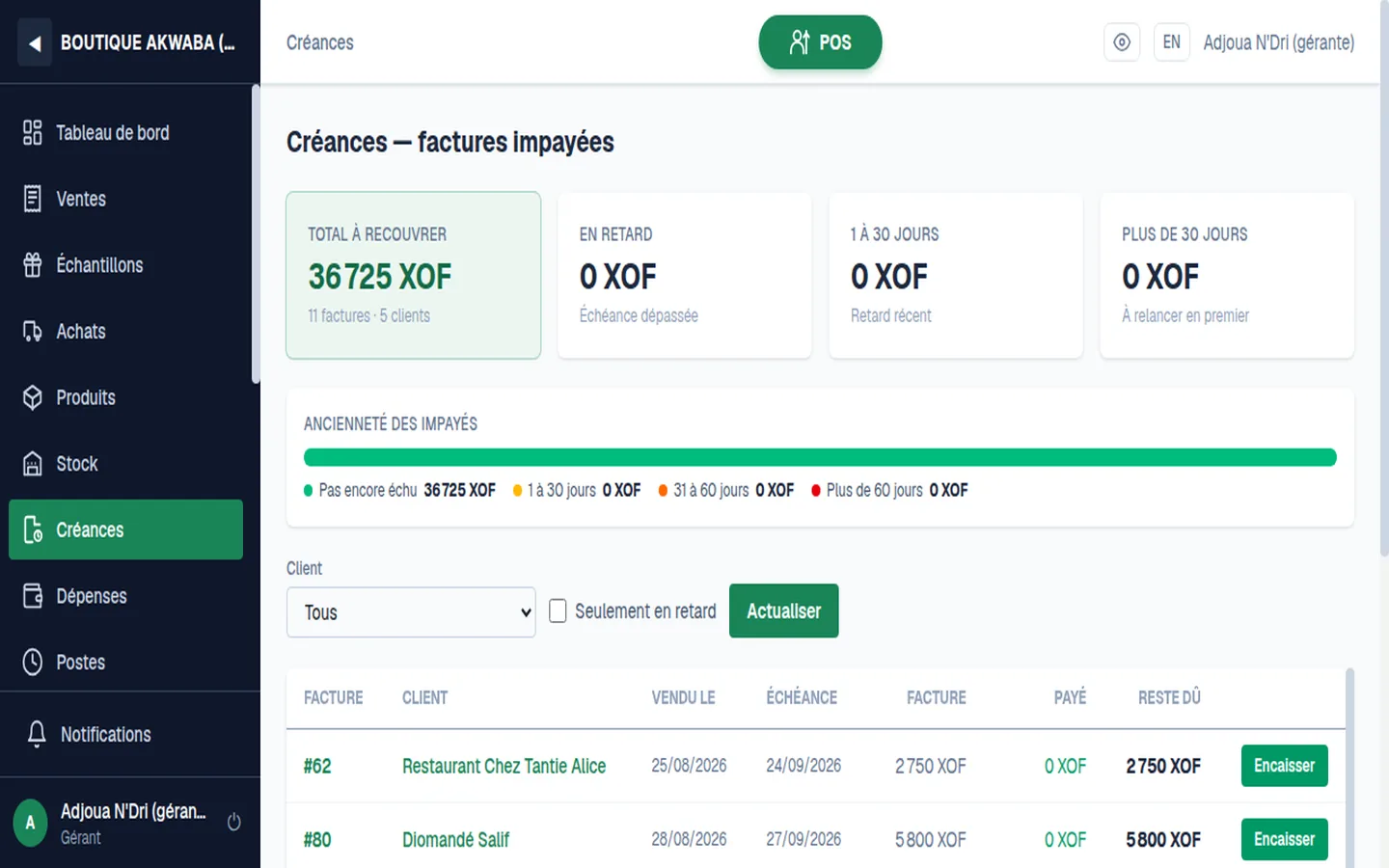Click the green avatar letter A

click(x=30, y=823)
